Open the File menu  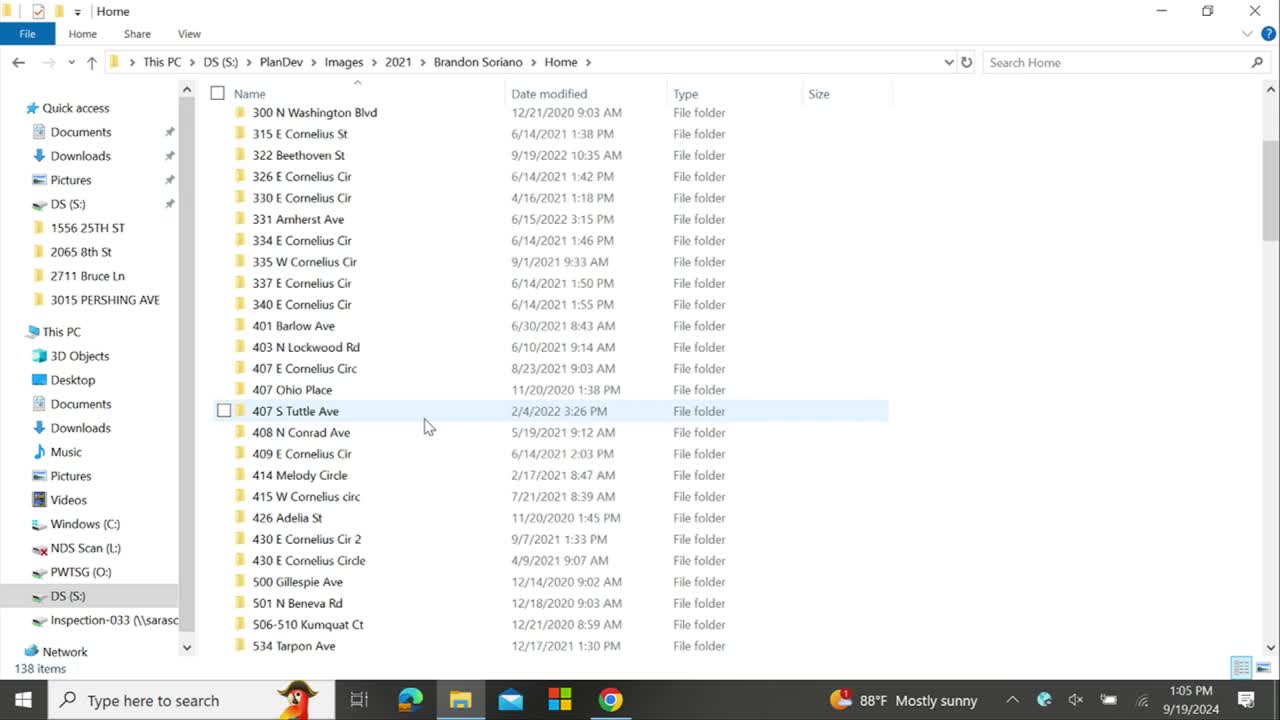(x=27, y=34)
